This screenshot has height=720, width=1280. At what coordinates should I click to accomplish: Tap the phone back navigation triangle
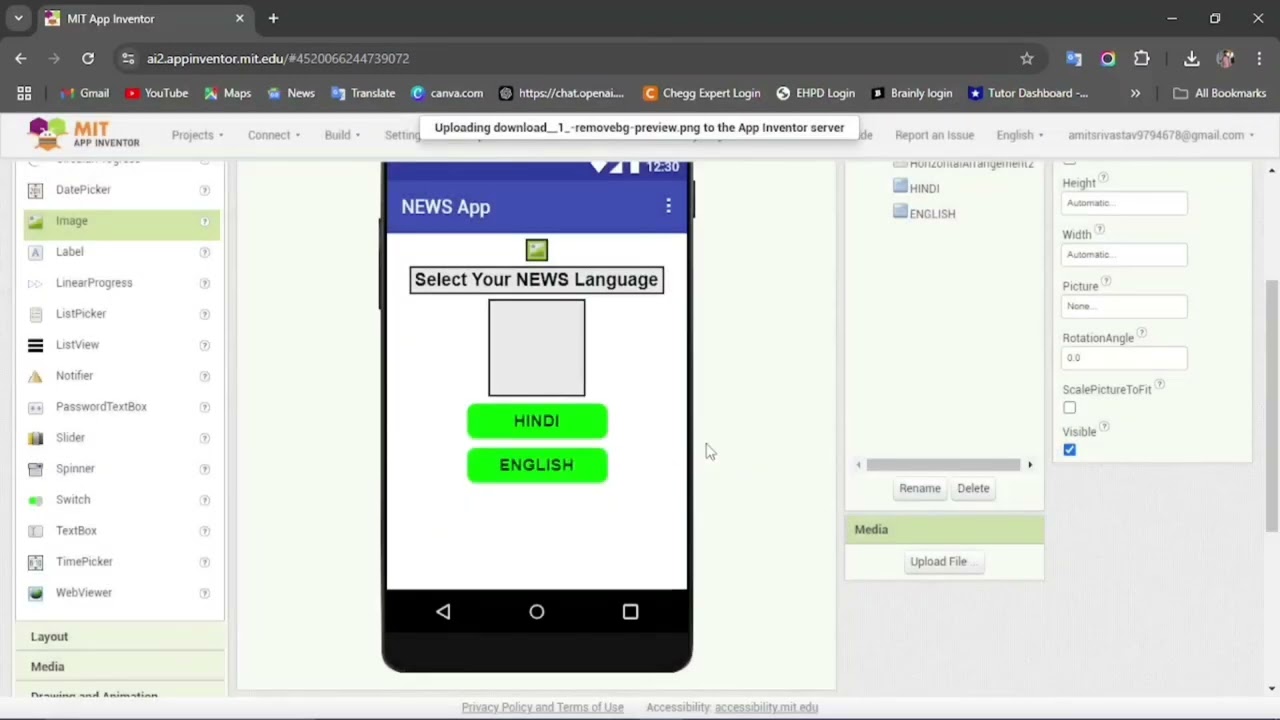point(443,611)
